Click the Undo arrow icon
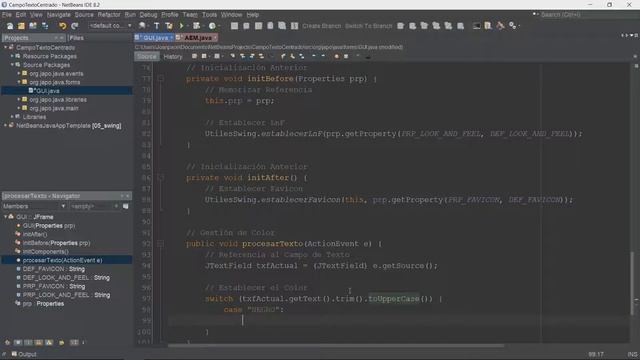 (62, 26)
